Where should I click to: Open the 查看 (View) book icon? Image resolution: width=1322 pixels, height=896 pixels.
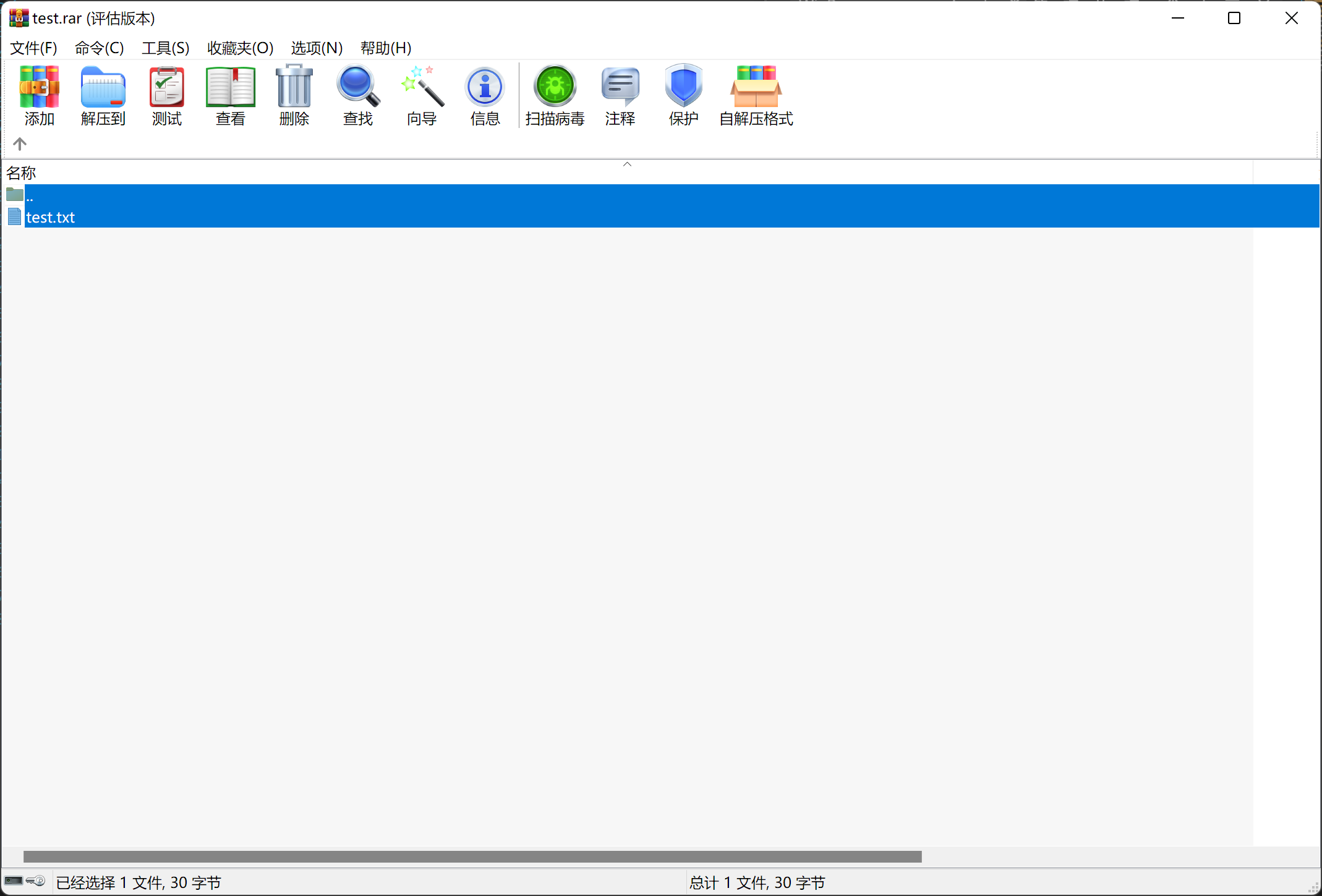pos(231,95)
